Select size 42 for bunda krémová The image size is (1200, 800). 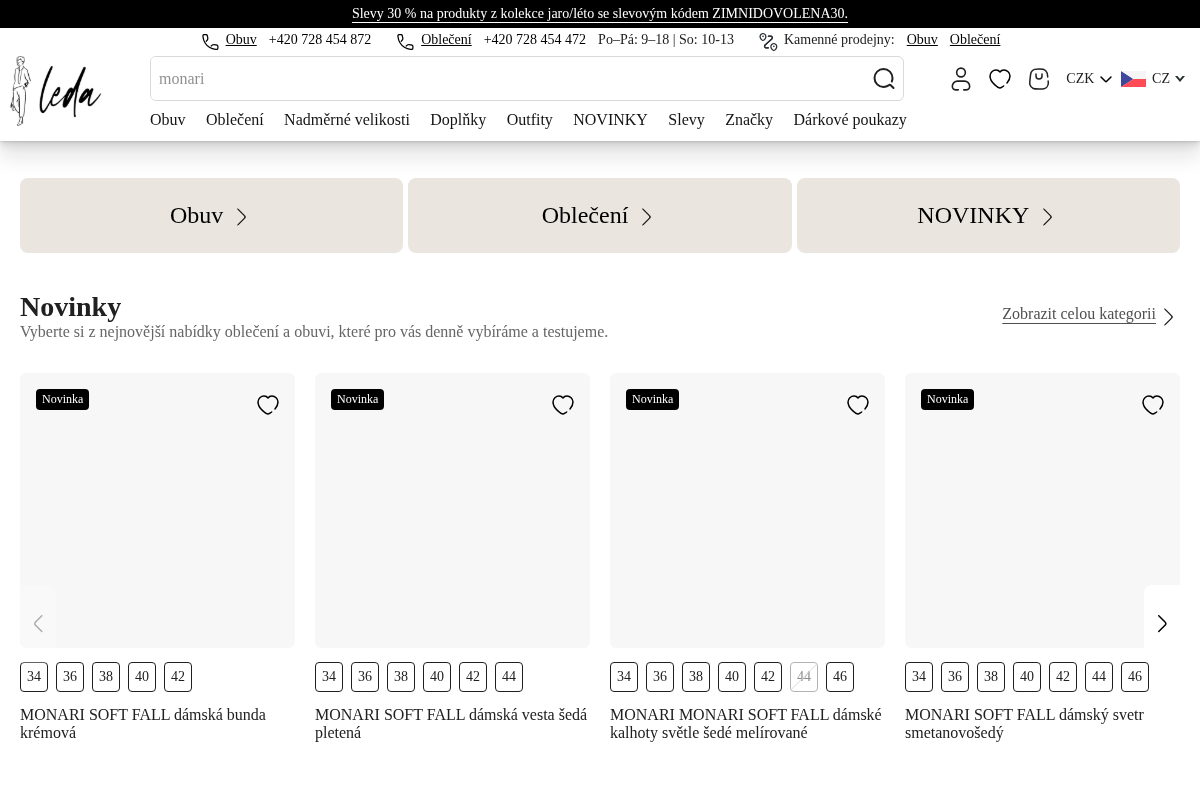coord(178,677)
